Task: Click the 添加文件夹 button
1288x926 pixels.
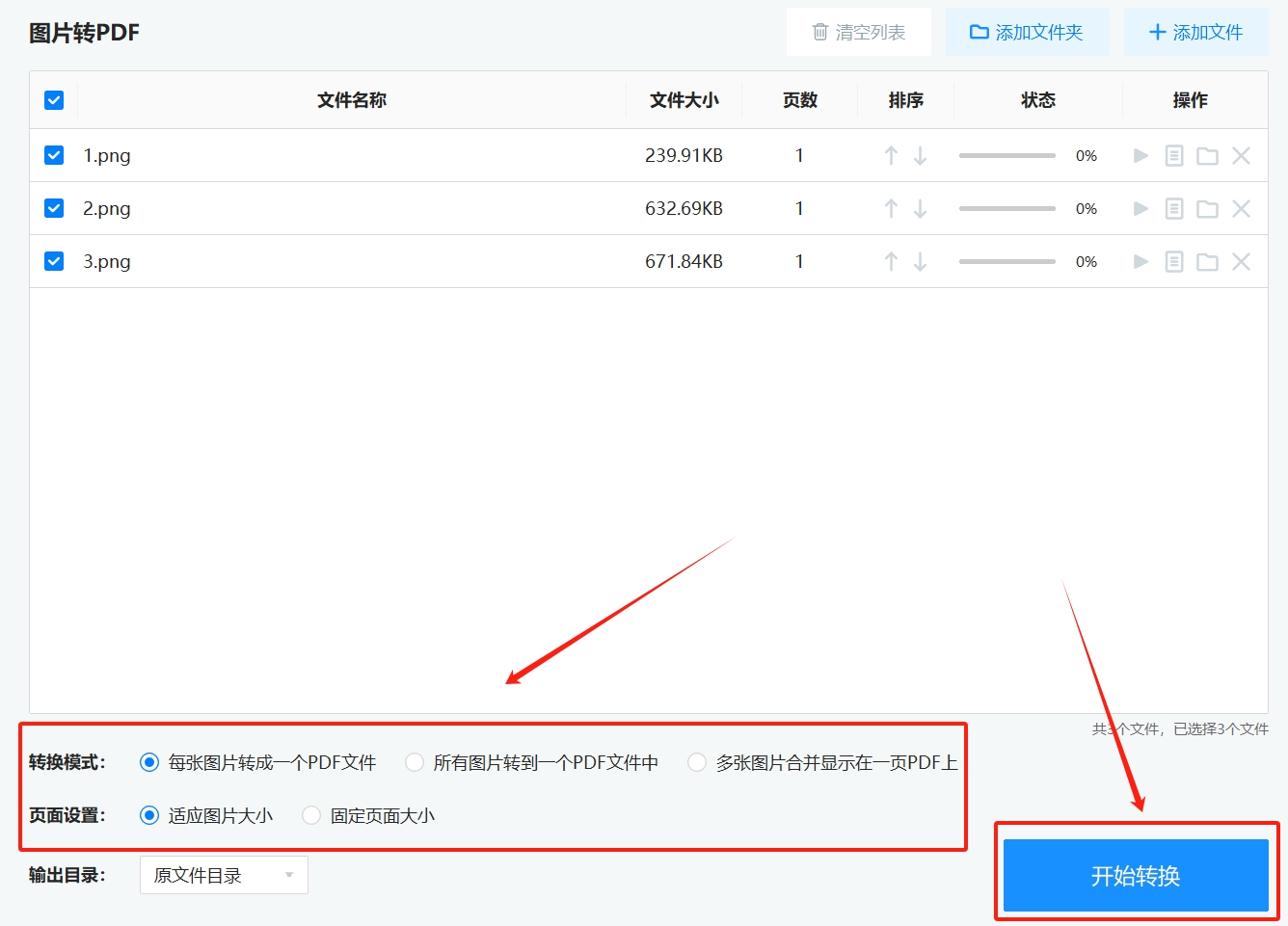Action: point(1028,31)
